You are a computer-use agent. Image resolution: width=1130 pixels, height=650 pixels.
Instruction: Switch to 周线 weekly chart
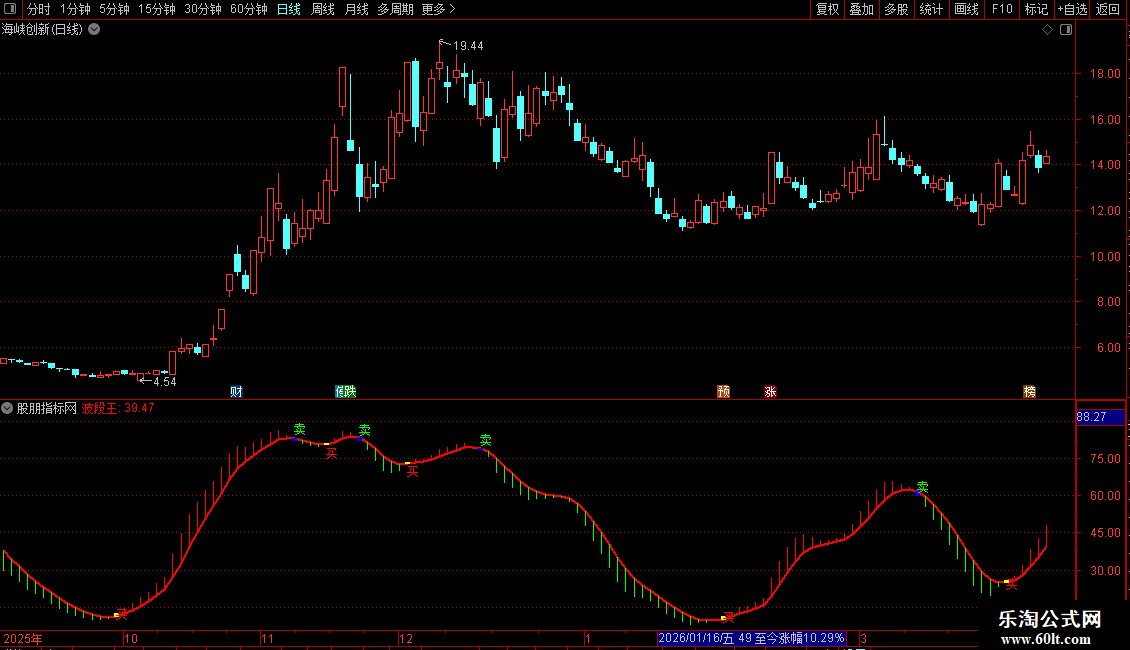(322, 9)
